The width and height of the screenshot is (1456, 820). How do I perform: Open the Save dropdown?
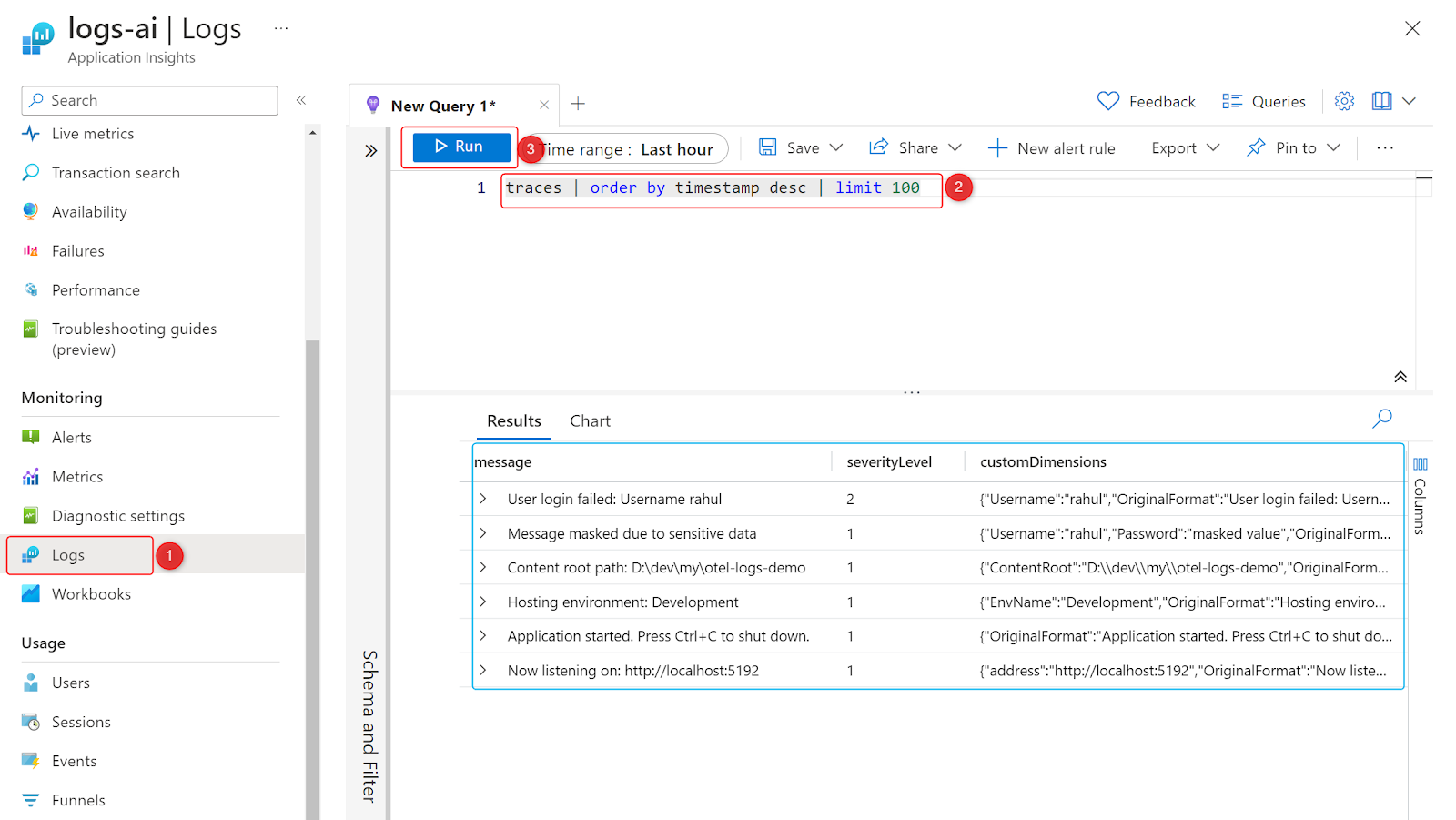[802, 147]
